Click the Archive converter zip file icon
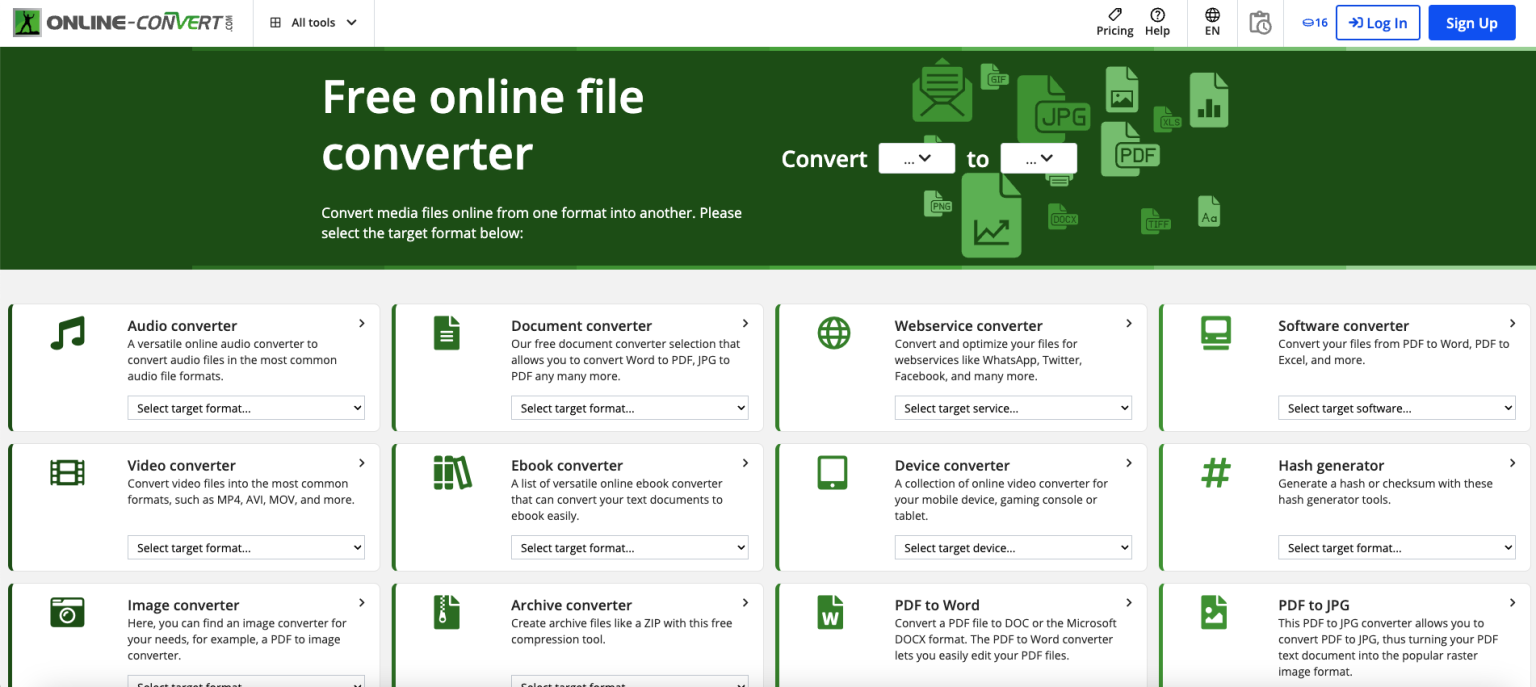1536x687 pixels. tap(446, 611)
